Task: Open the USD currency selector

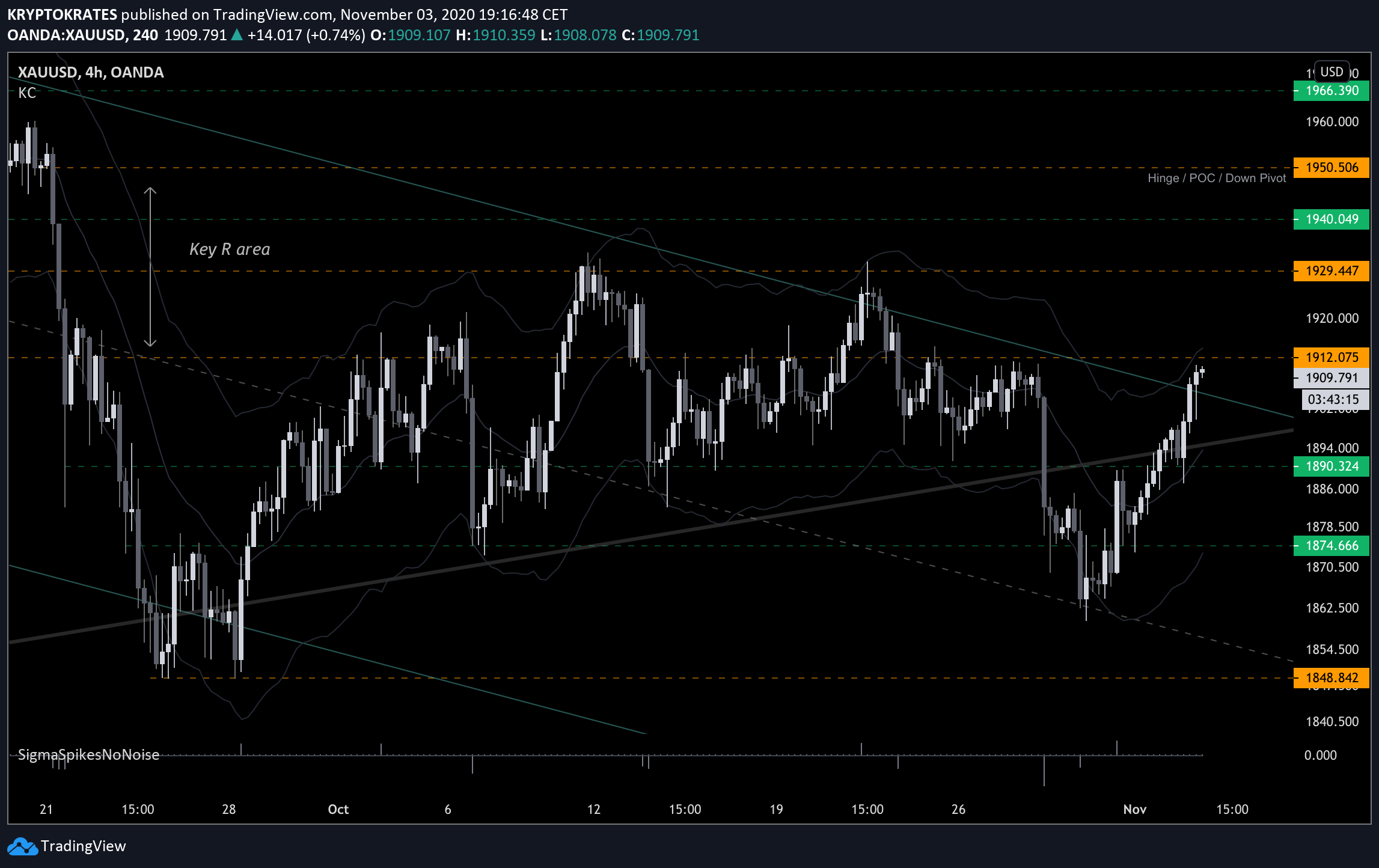Action: click(x=1332, y=72)
